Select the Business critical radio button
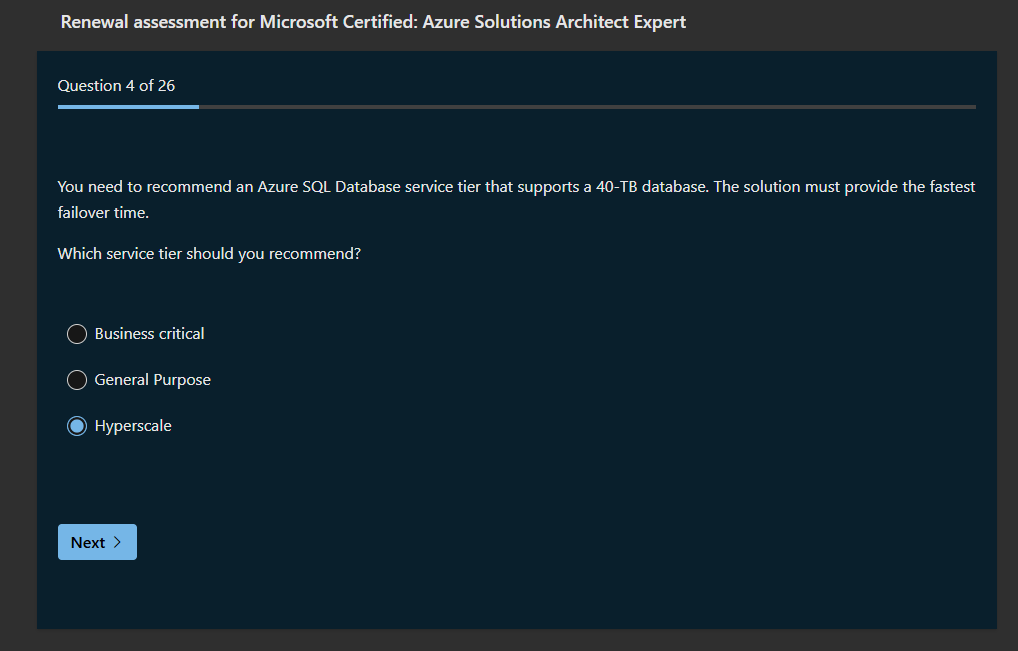This screenshot has width=1018, height=651. tap(77, 334)
